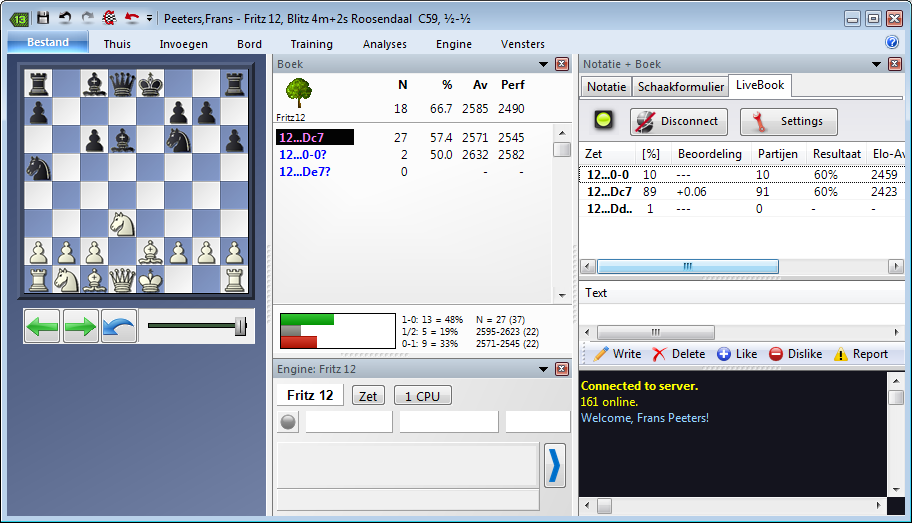Viewport: 912px width, 523px height.
Task: Open the Thuis ribbon tab
Action: pos(117,44)
